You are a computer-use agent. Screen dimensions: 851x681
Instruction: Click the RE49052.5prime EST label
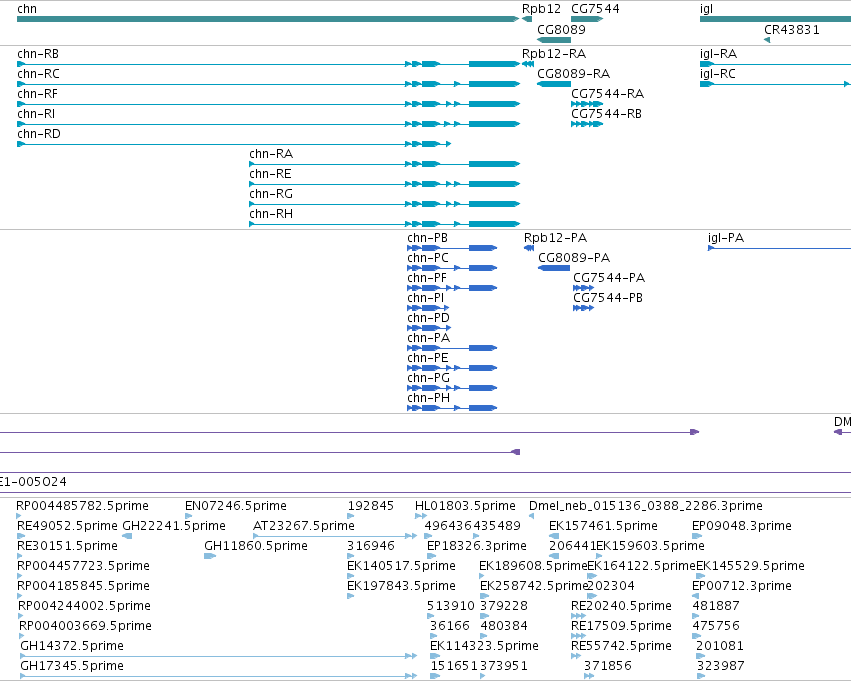tap(67, 526)
